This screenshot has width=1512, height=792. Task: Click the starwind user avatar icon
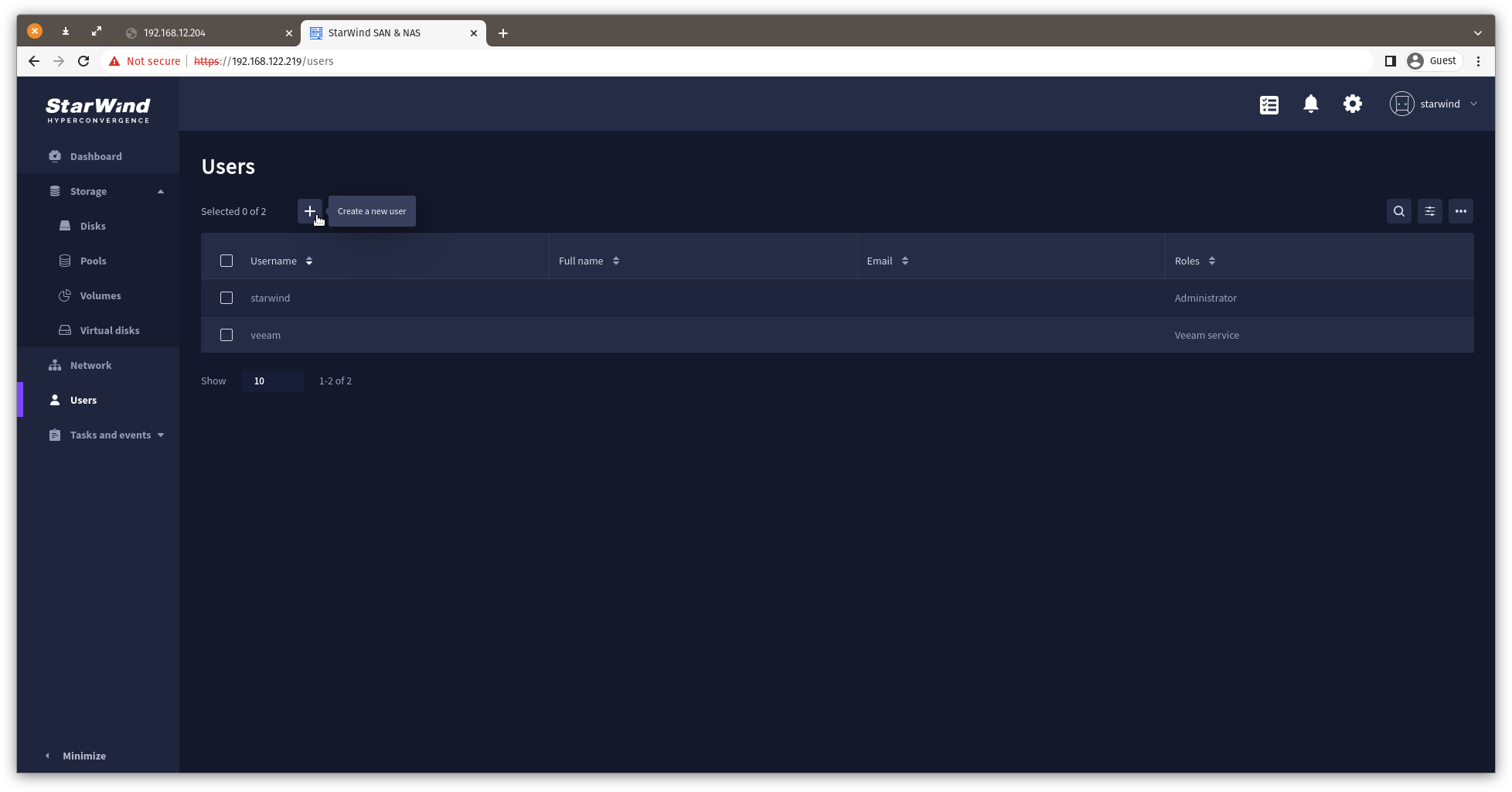point(1401,104)
